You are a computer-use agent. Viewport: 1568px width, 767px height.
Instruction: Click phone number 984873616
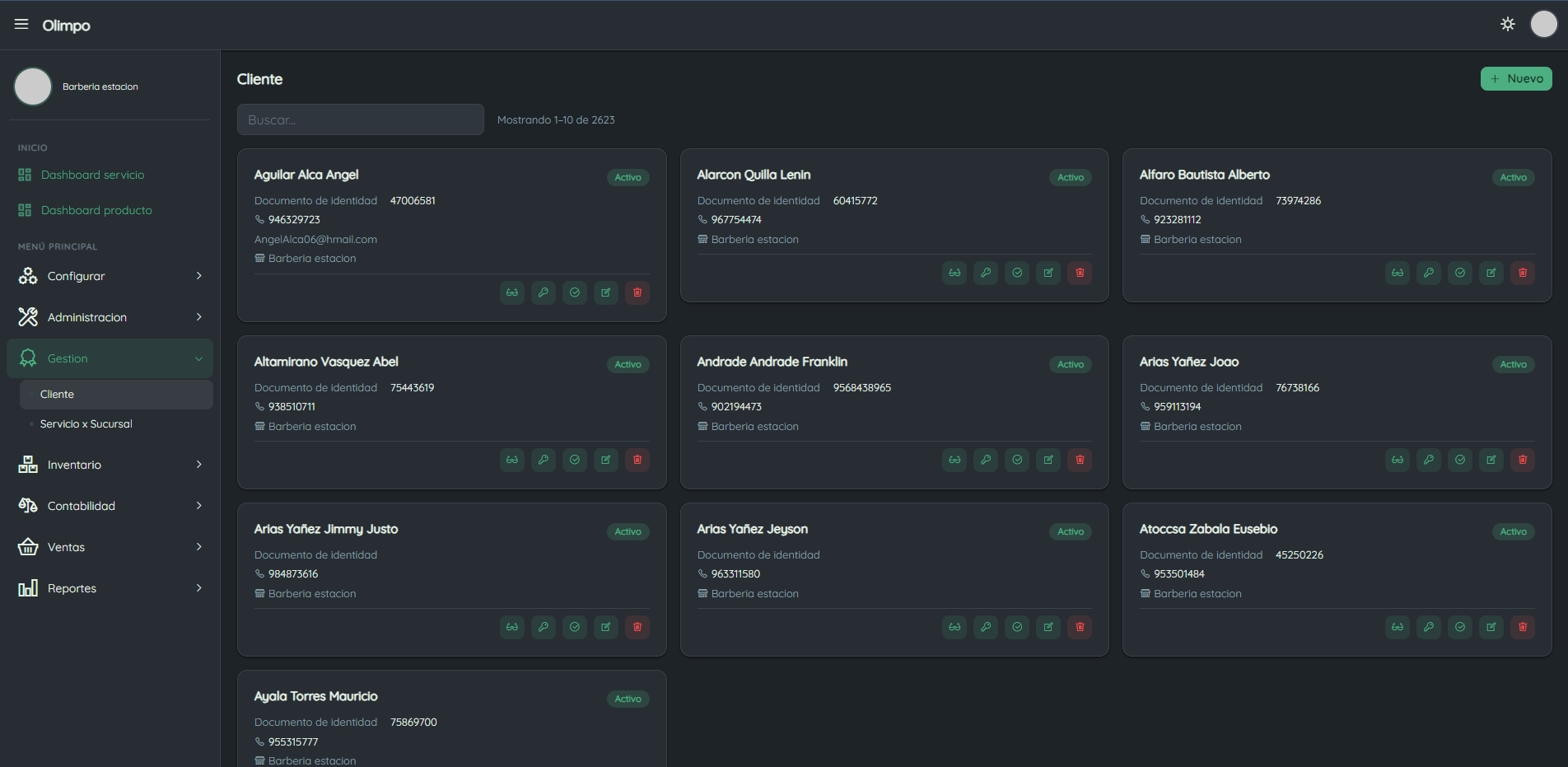293,574
